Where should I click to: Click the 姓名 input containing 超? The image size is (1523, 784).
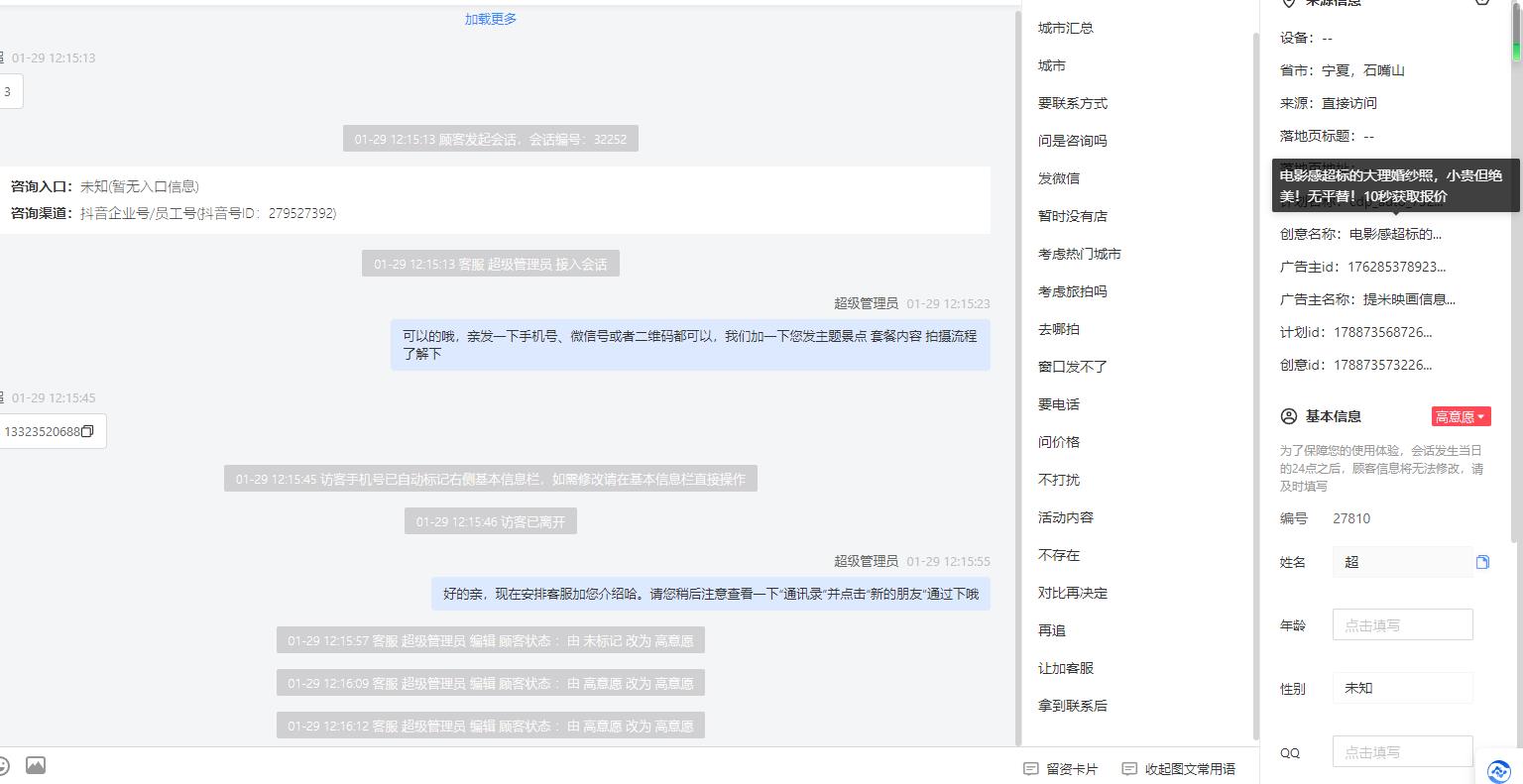tap(1402, 562)
